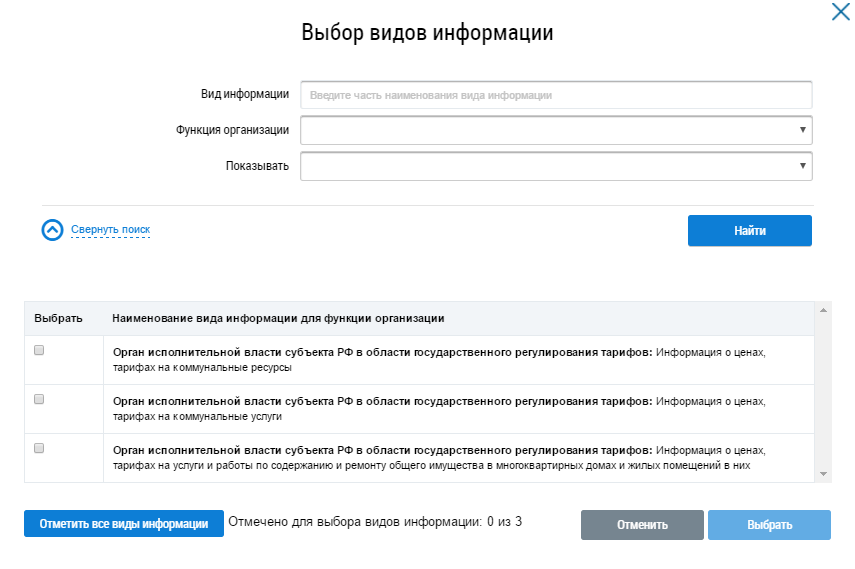The image size is (855, 569).
Task: Click the Отменить button
Action: [642, 525]
